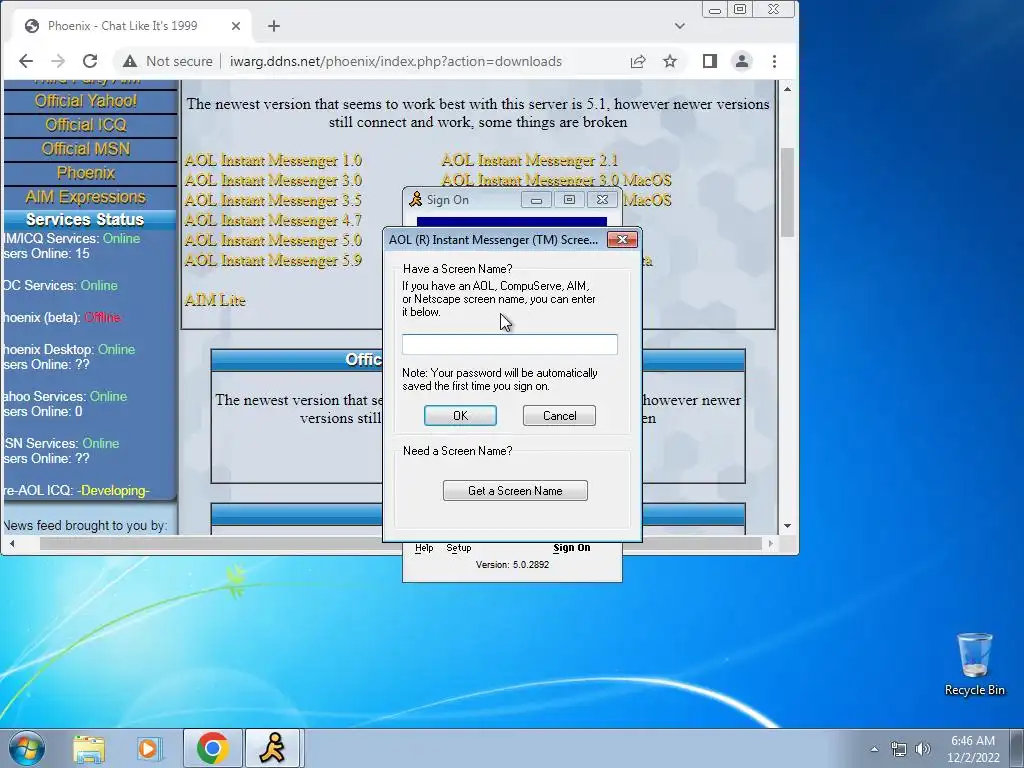The width and height of the screenshot is (1024, 768).
Task: Click the Chrome forward arrow
Action: coord(58,61)
